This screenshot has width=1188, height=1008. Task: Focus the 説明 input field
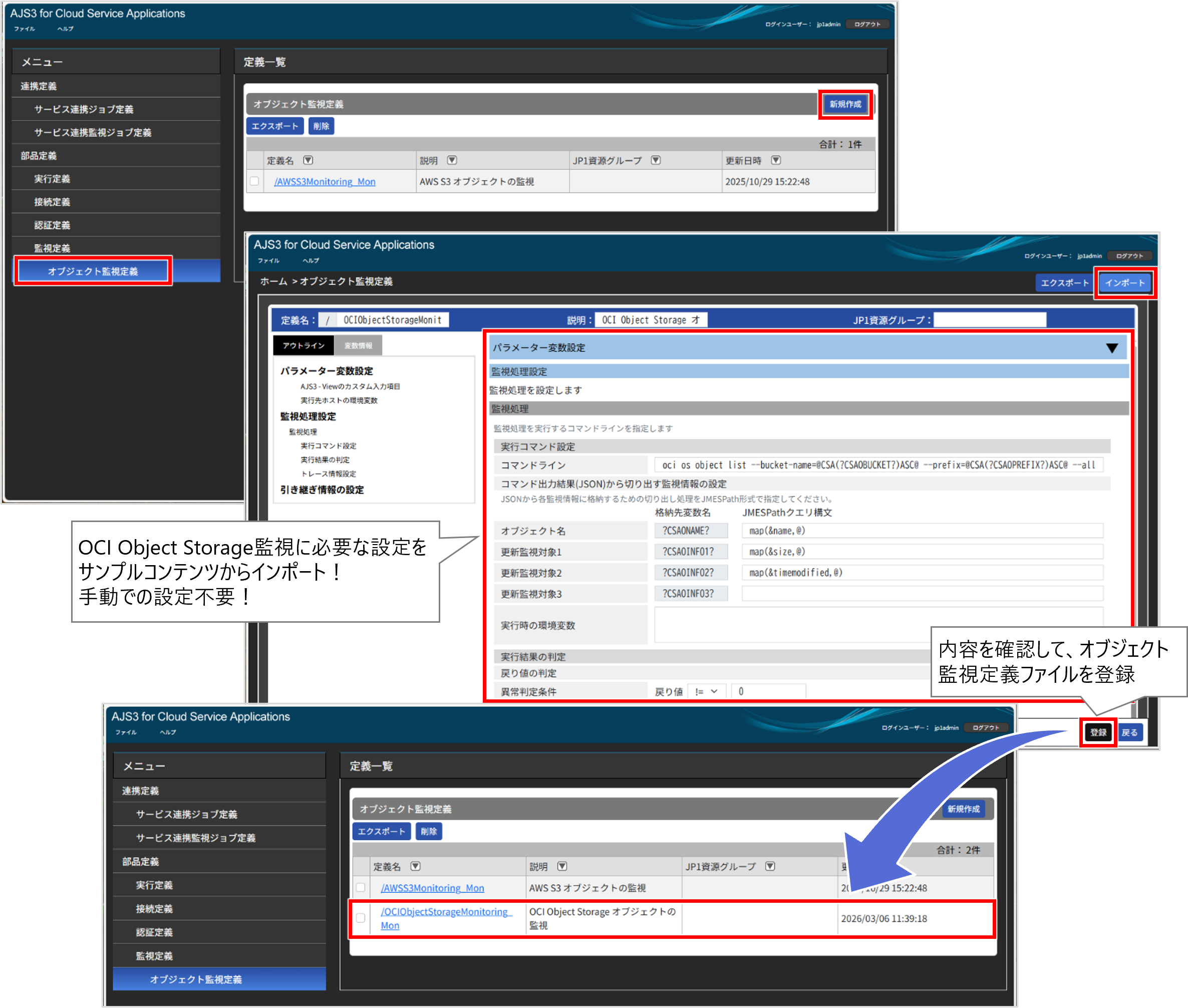point(651,320)
